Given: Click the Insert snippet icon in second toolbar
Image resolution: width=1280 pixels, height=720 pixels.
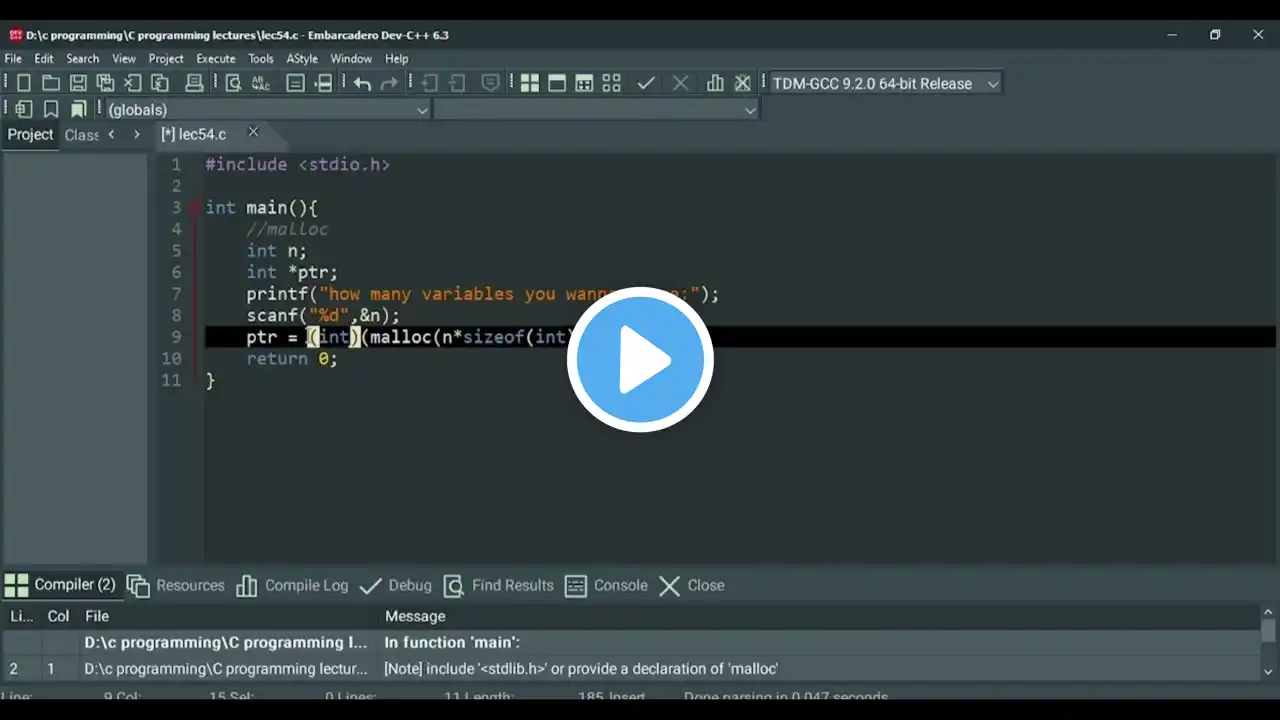Looking at the screenshot, I should (23, 109).
